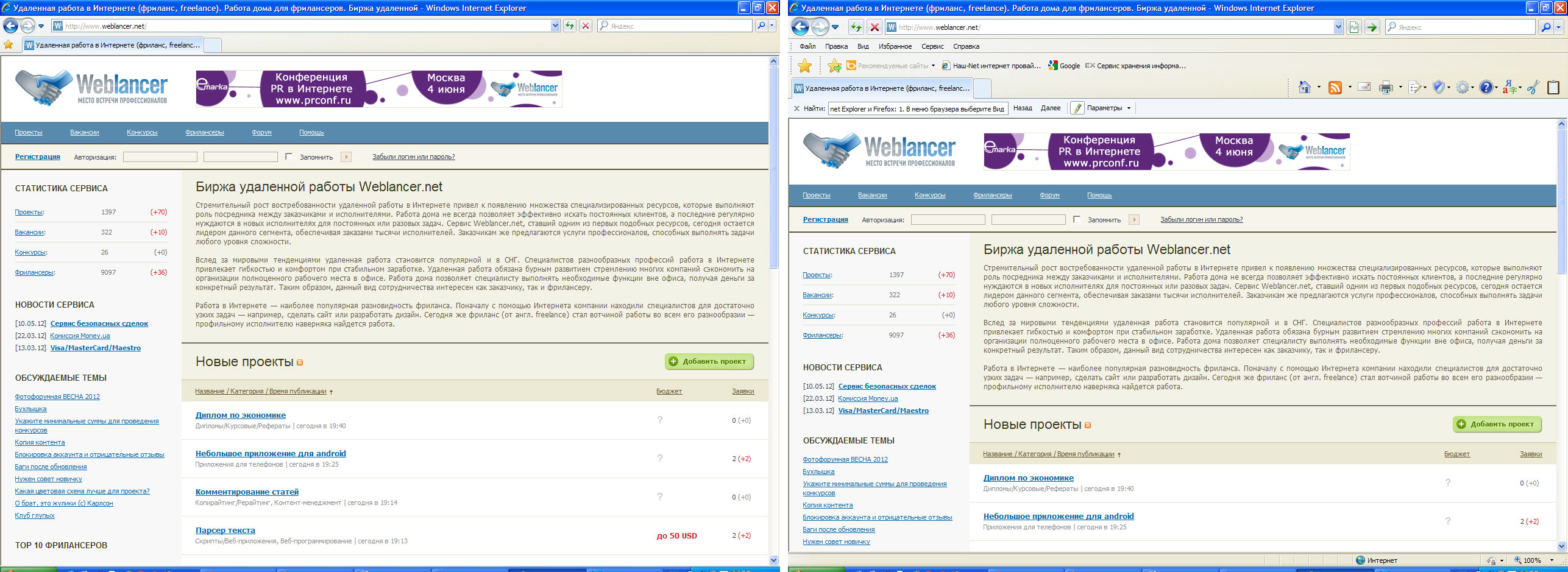Open Фрилансеры nav link in the left window
This screenshot has height=572, width=1568.
205,132
